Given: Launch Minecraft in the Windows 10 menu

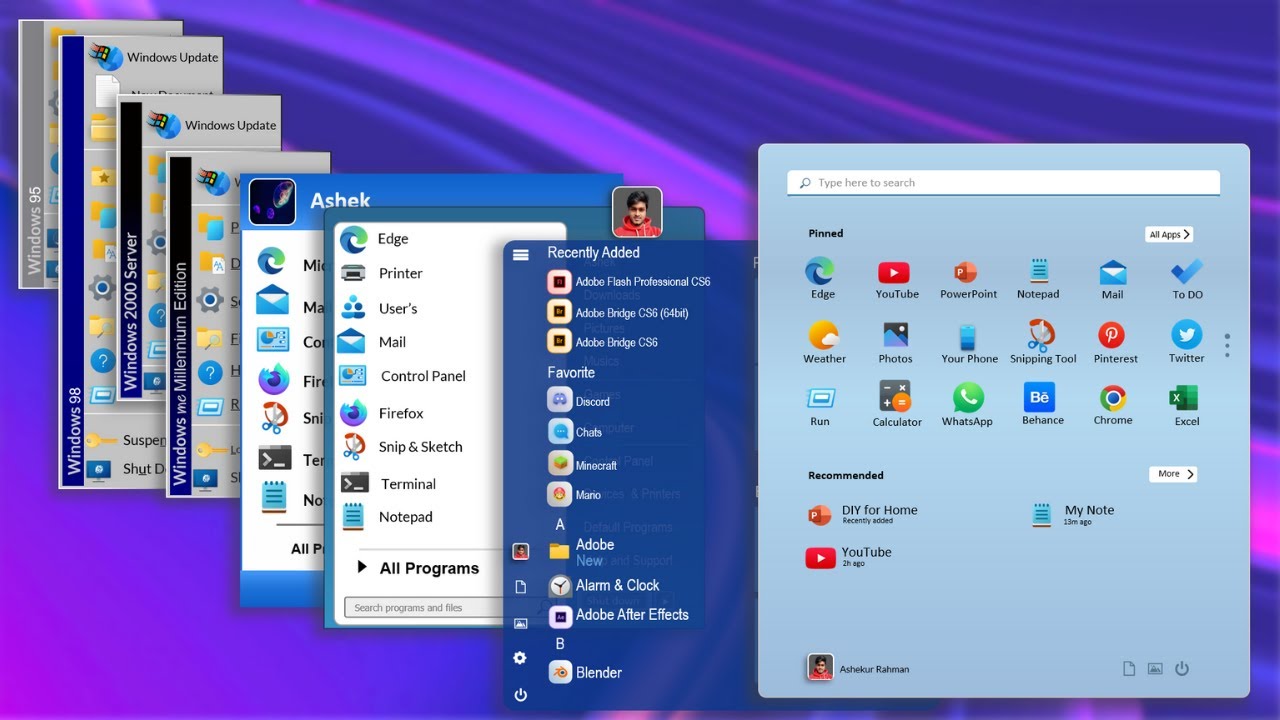Looking at the screenshot, I should [x=583, y=465].
